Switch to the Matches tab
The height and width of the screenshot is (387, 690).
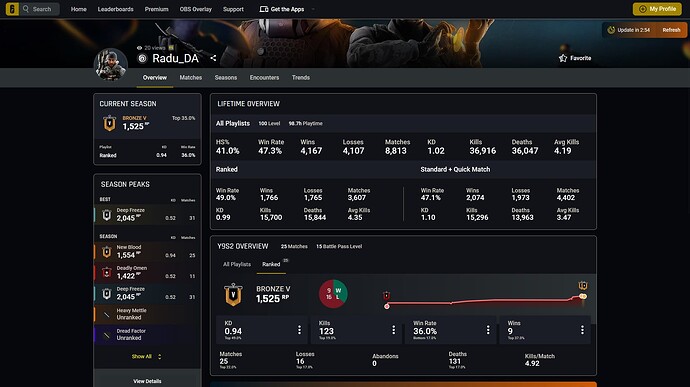(191, 77)
